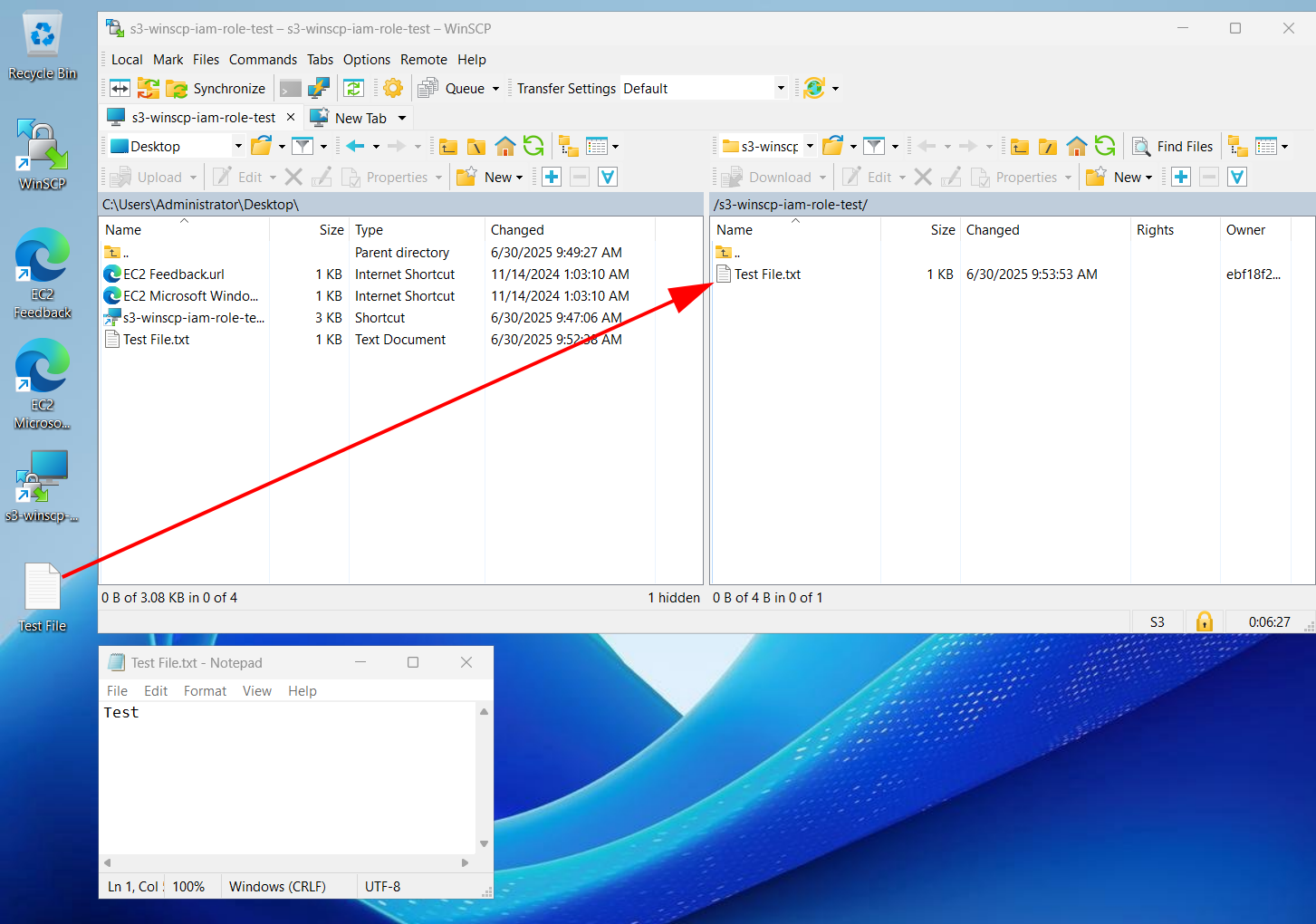Open terminal console icon in toolbar
This screenshot has height=924, width=1316.
click(x=291, y=88)
